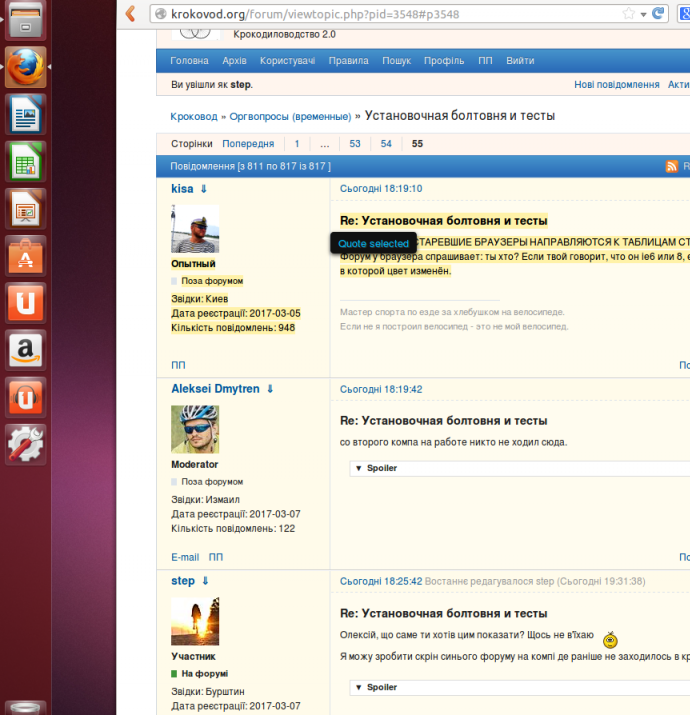The width and height of the screenshot is (690, 715).
Task: Click the RSS feed icon
Action: click(672, 166)
